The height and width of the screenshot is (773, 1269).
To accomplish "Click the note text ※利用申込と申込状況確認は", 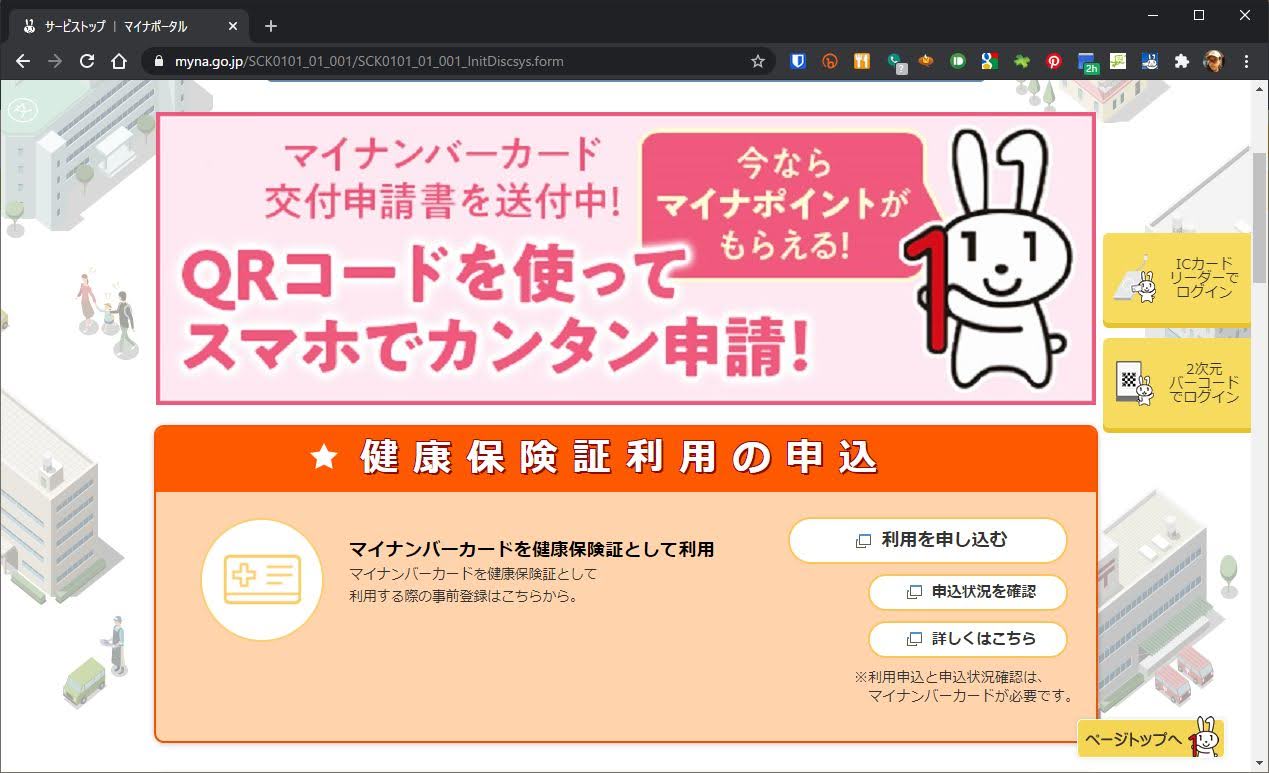I will (x=948, y=677).
